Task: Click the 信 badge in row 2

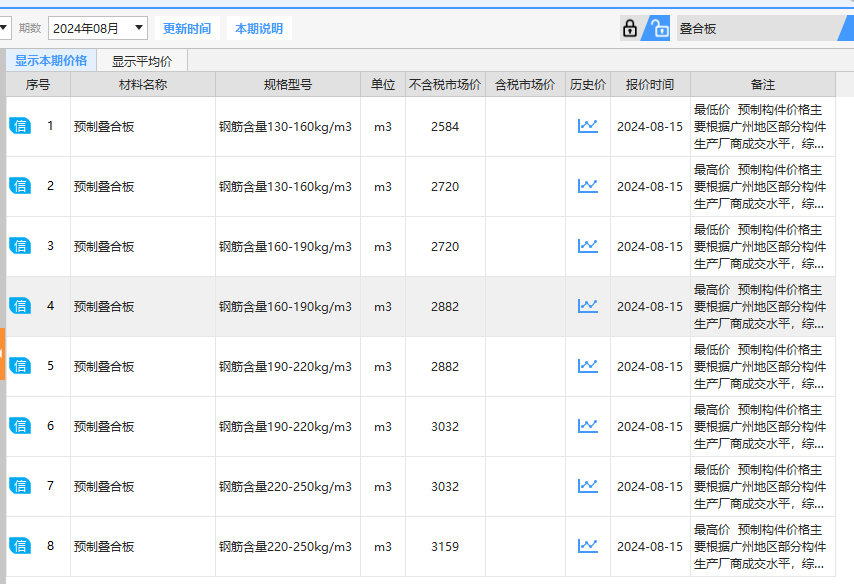Action: (x=20, y=186)
